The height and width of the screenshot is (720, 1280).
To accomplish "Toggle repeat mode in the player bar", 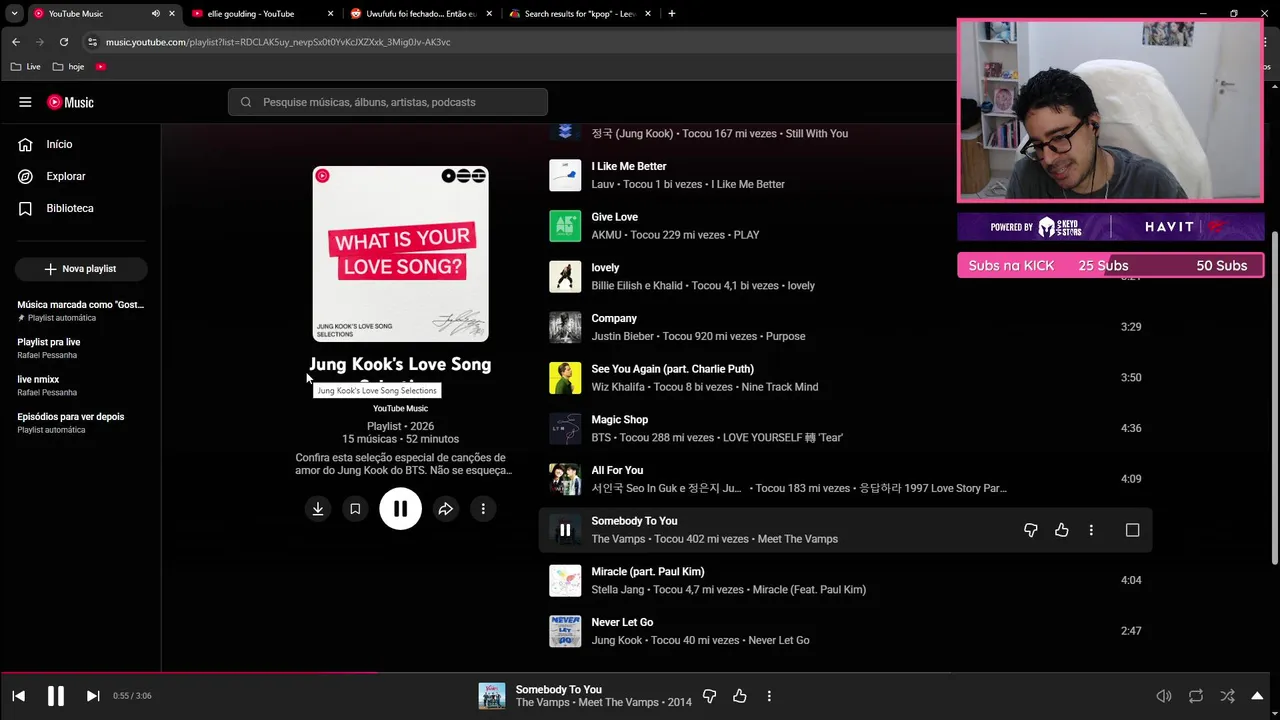I will click(x=1195, y=696).
